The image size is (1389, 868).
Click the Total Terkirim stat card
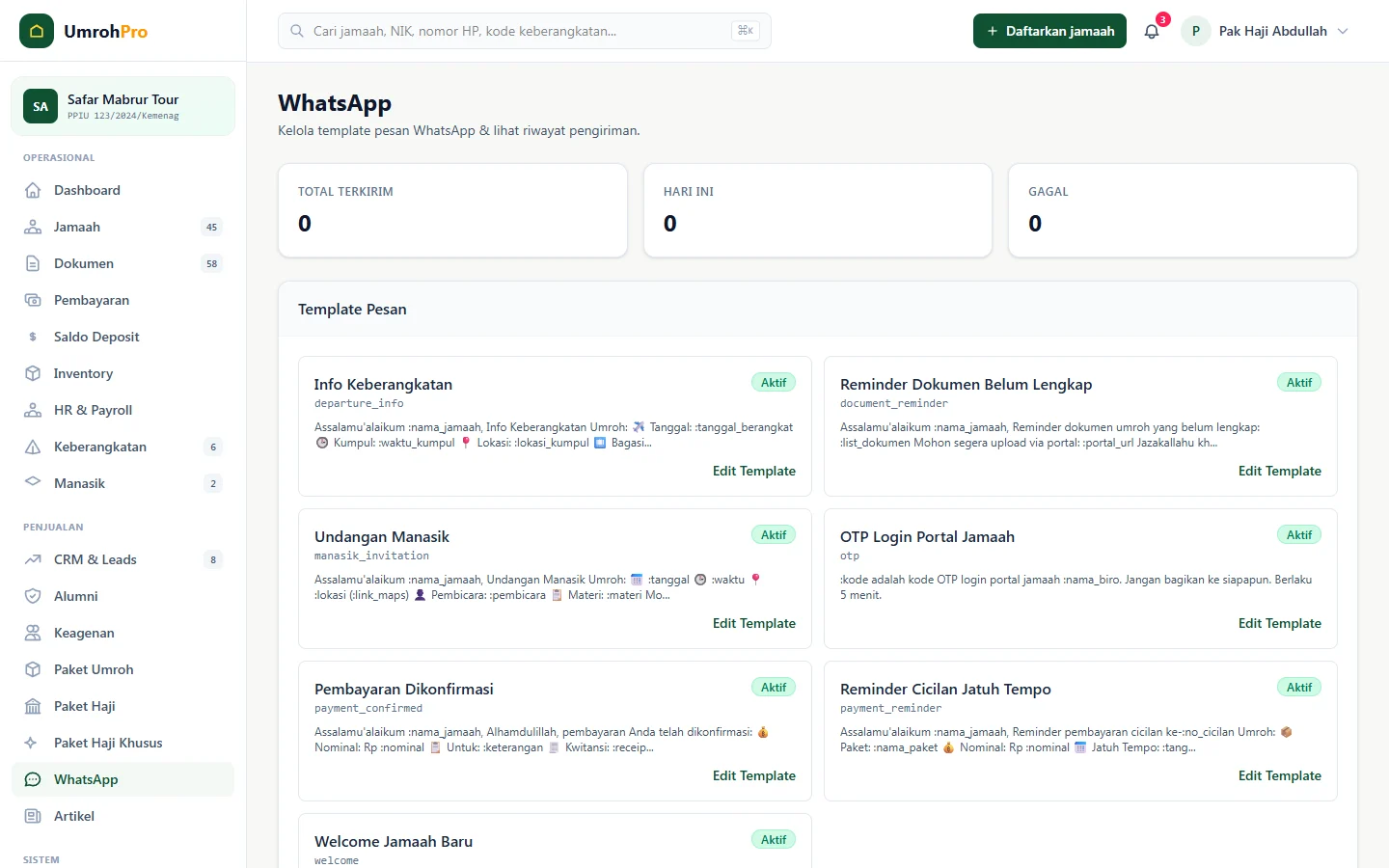coord(452,210)
